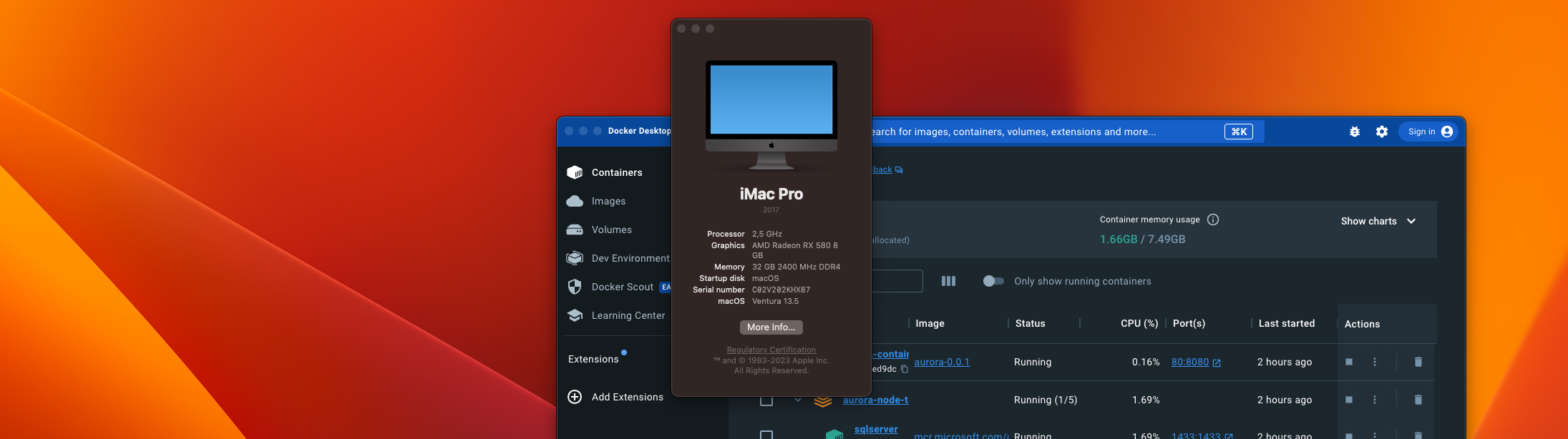Image resolution: width=1568 pixels, height=439 pixels.
Task: Click 1.69% CPU value in aurora-node-t row
Action: click(x=1146, y=400)
